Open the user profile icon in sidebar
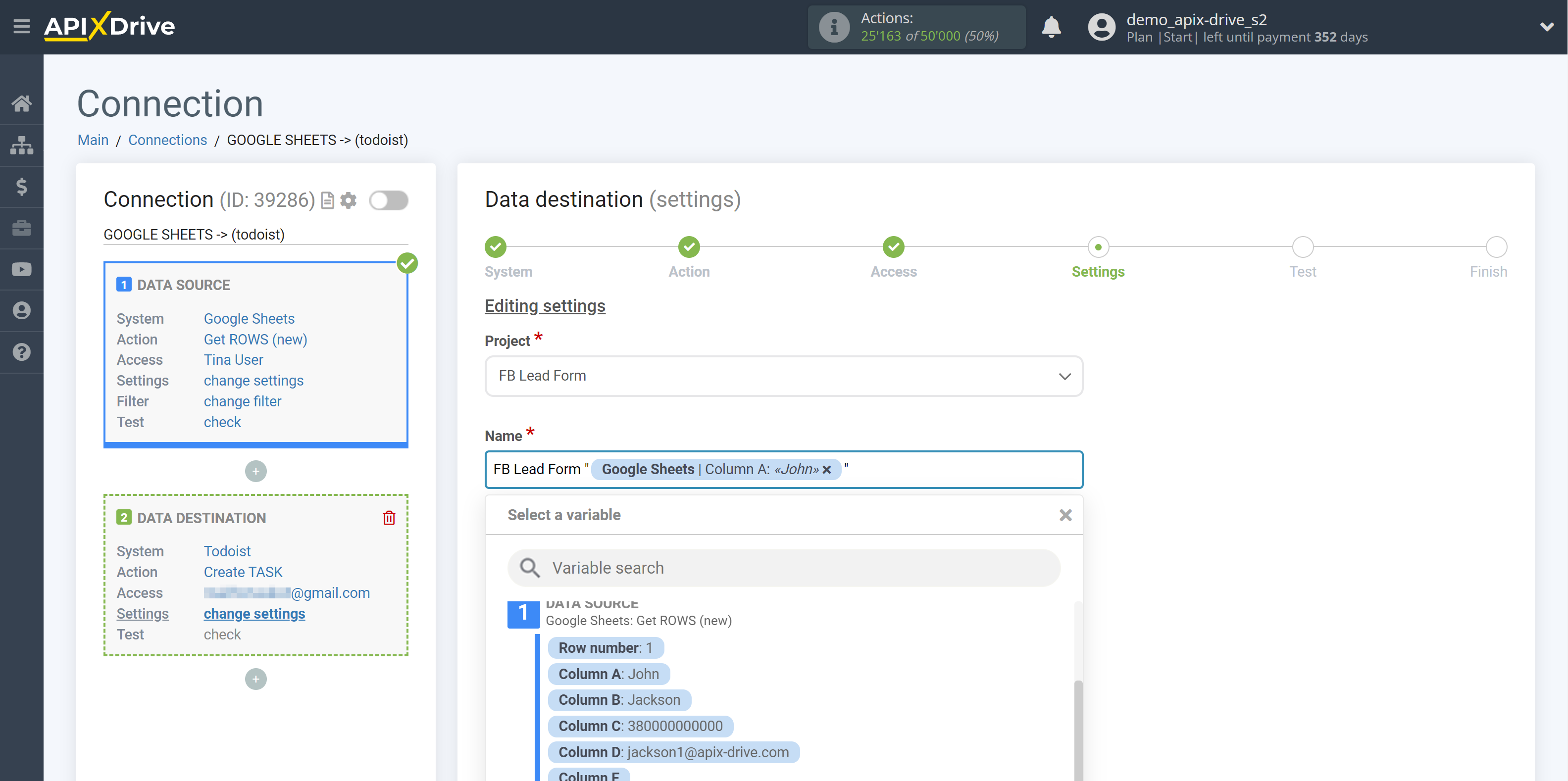 [22, 311]
